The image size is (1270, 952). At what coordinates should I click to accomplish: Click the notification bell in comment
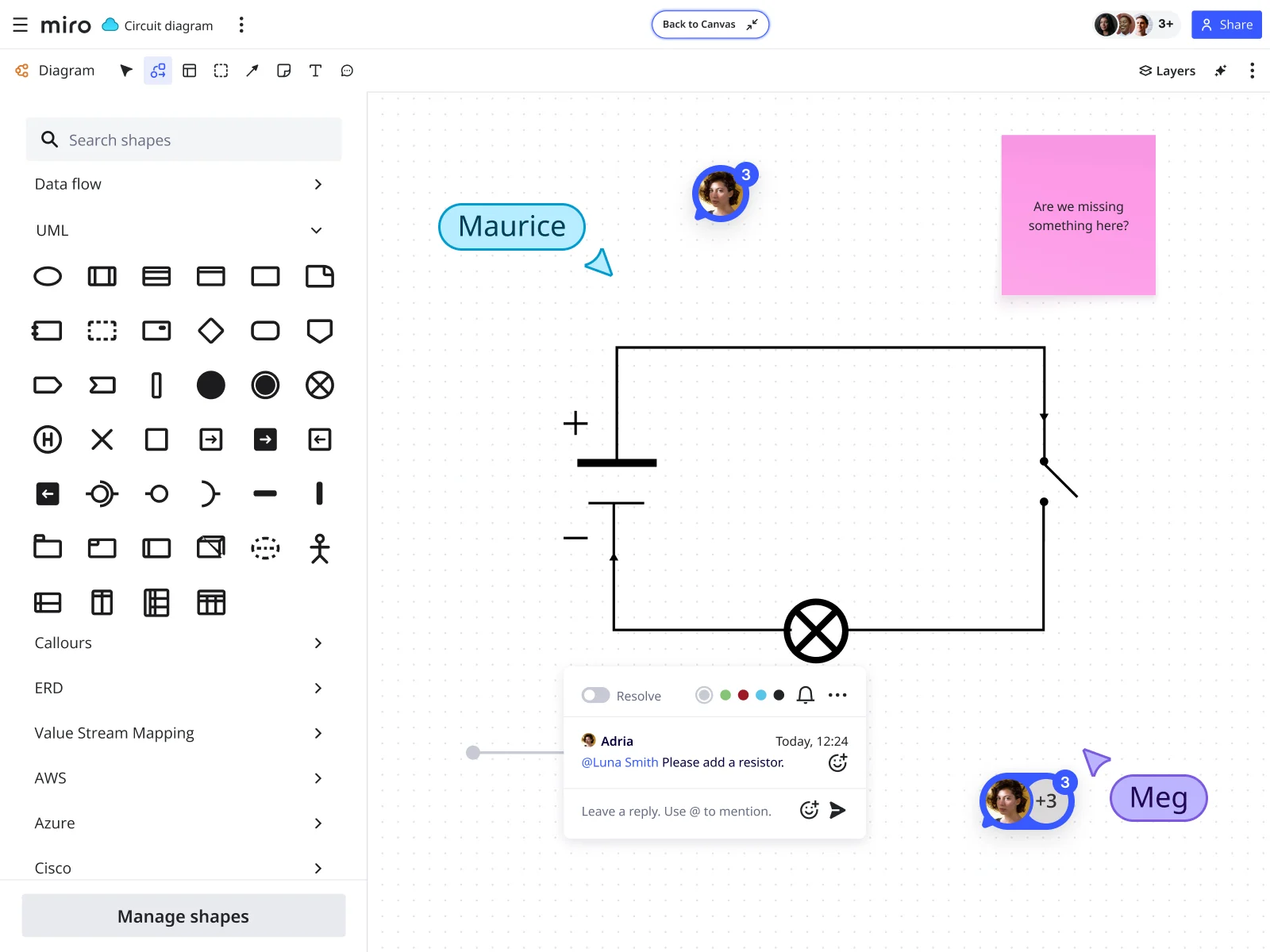(x=806, y=696)
